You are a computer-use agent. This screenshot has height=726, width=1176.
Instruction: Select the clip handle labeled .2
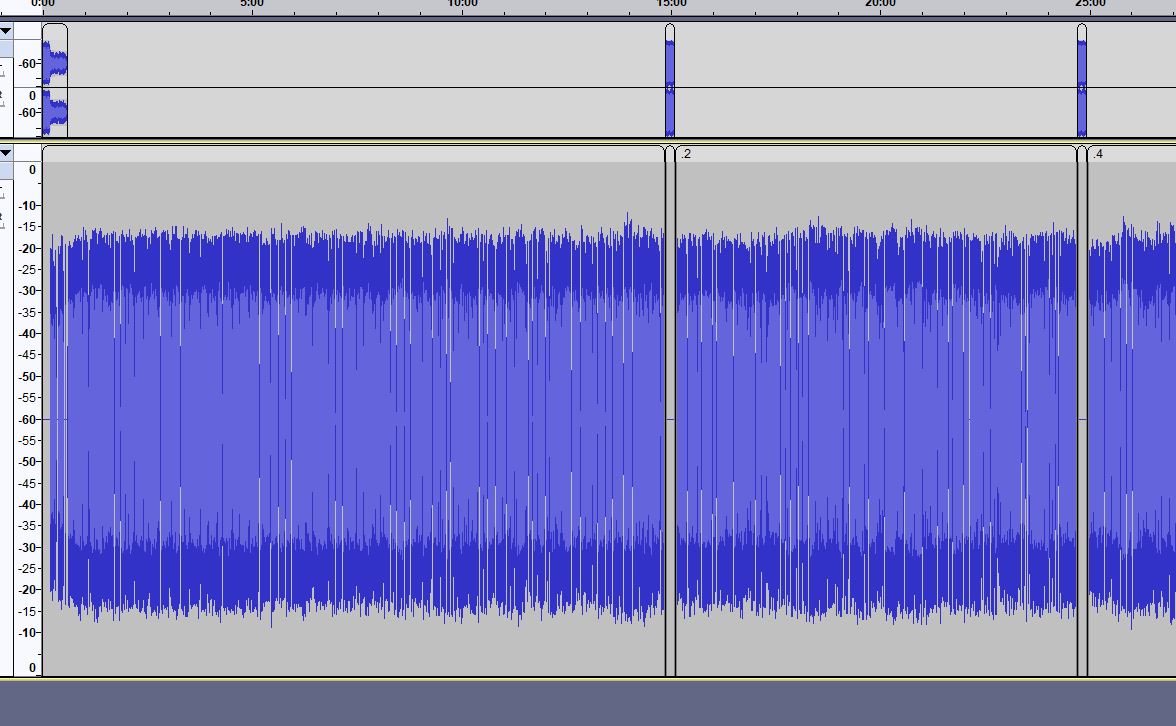(x=875, y=154)
